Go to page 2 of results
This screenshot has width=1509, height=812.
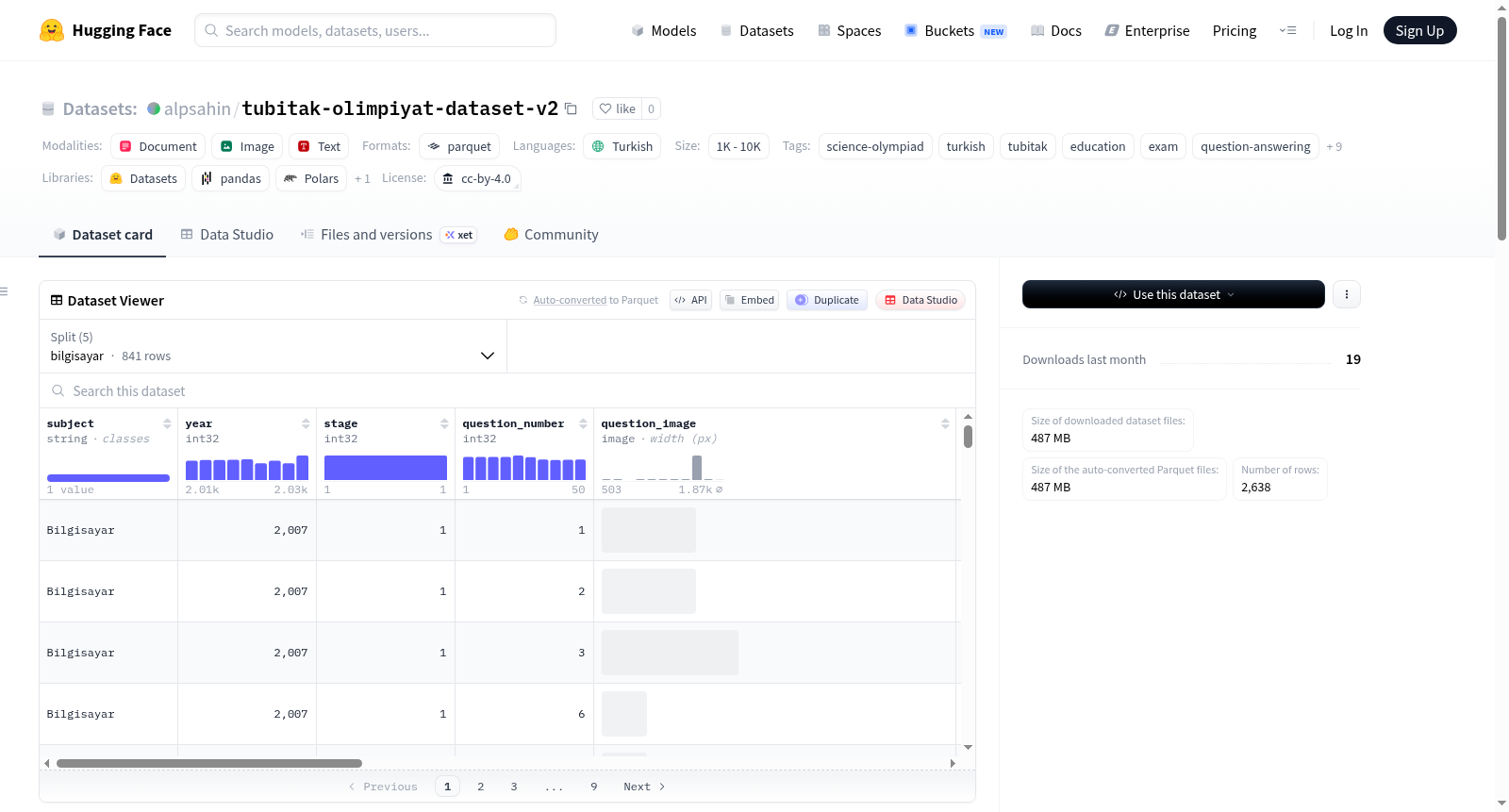(481, 787)
